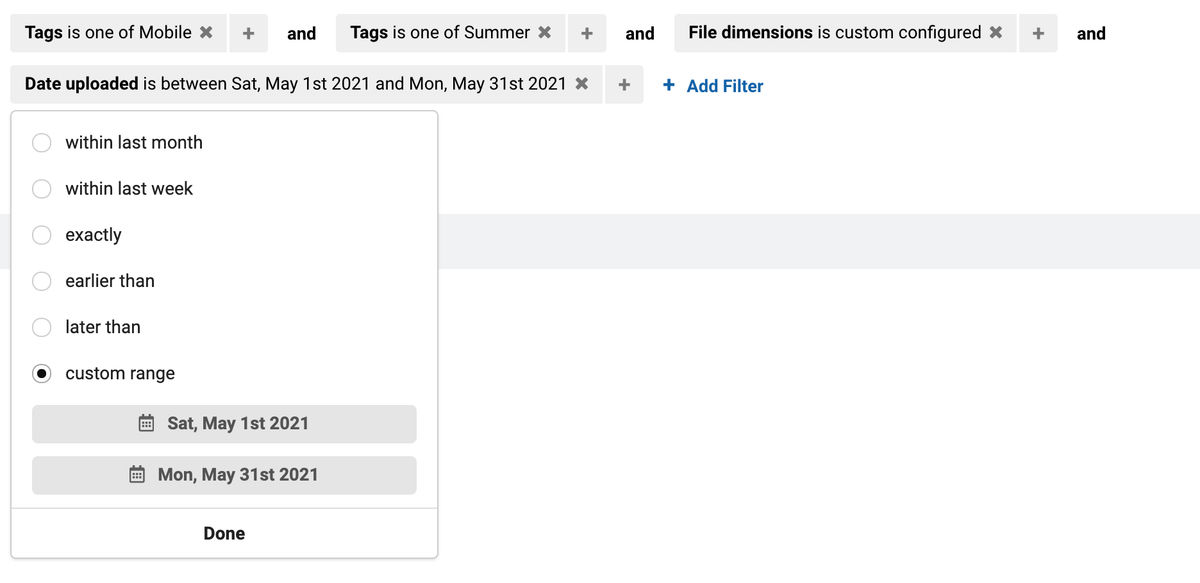Add condition after Tags Mobile filter
This screenshot has height=583, width=1200.
(x=248, y=33)
